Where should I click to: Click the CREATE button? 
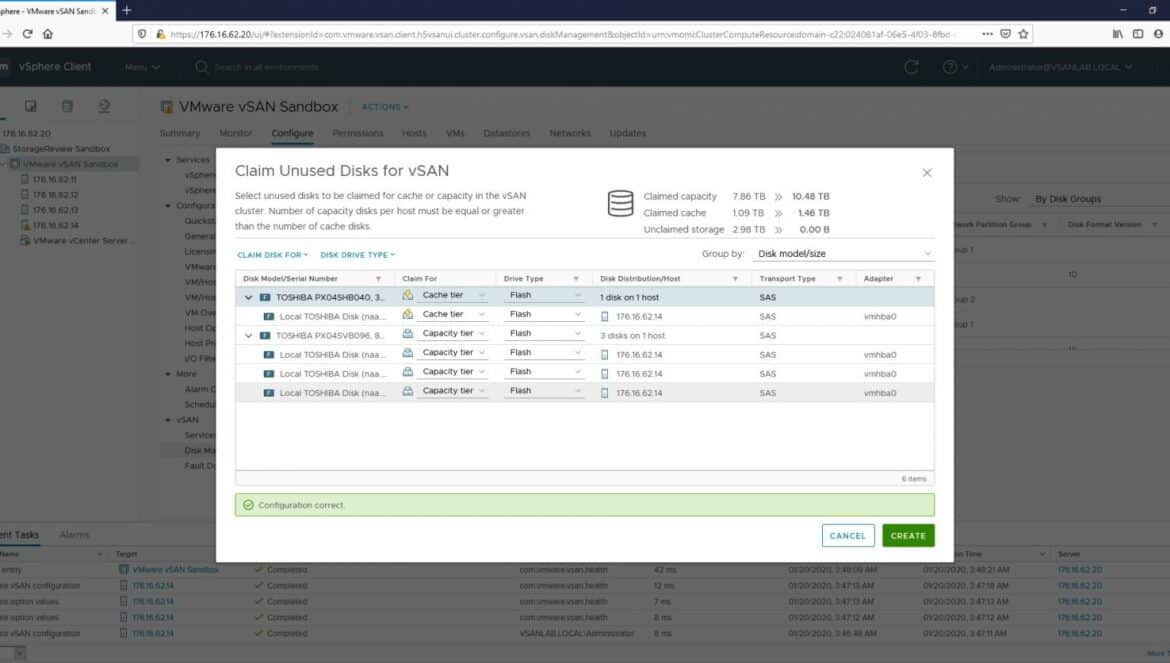(908, 535)
